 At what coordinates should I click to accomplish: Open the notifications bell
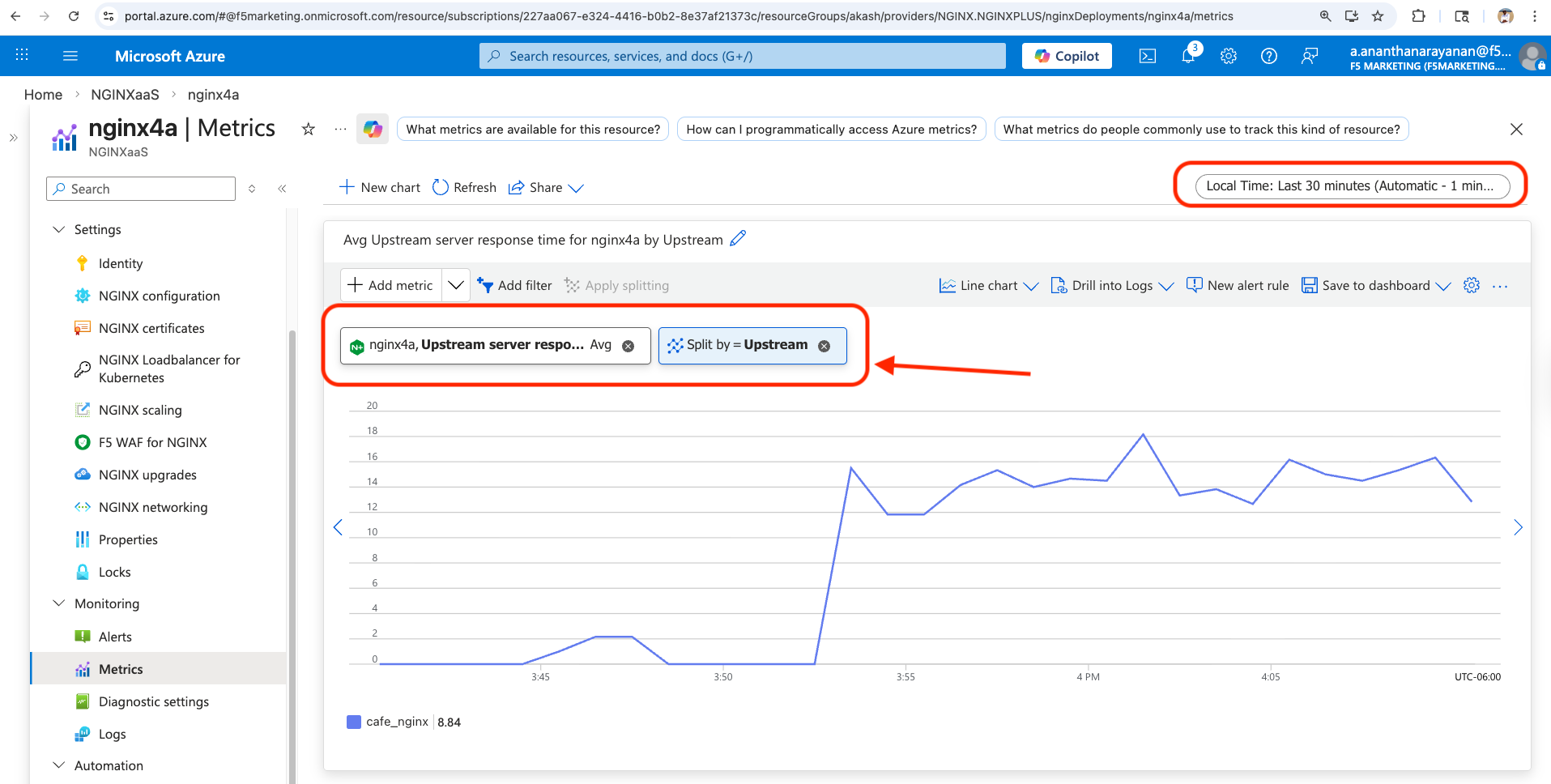tap(1188, 56)
